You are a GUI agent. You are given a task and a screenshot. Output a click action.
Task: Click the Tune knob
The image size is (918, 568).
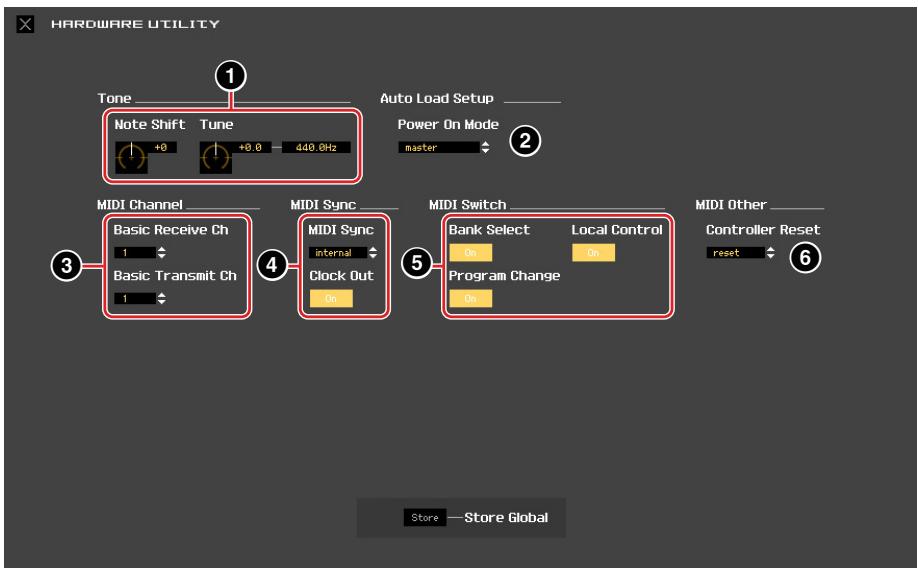click(x=215, y=157)
